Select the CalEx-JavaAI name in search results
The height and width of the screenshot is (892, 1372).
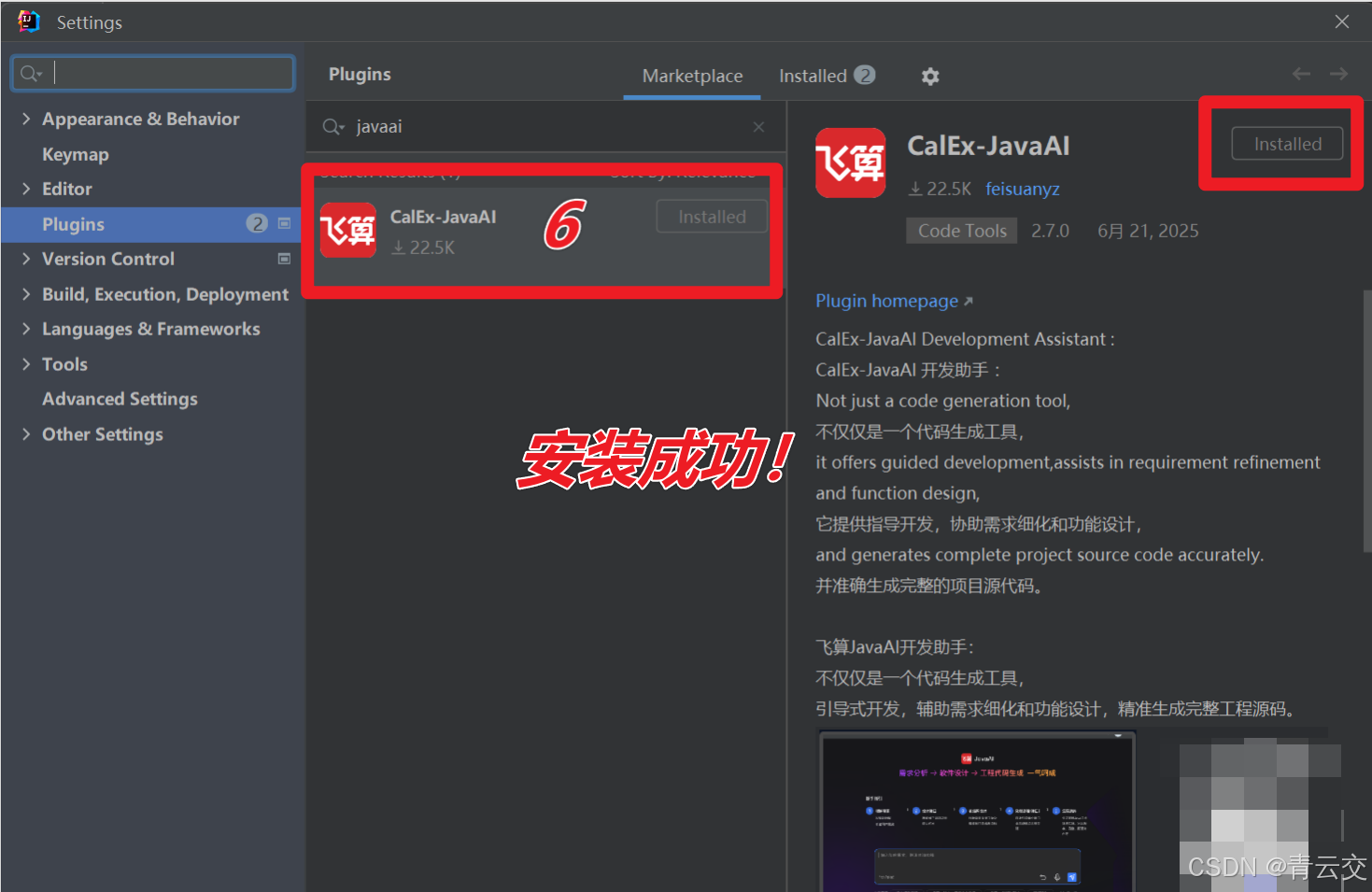pos(443,217)
